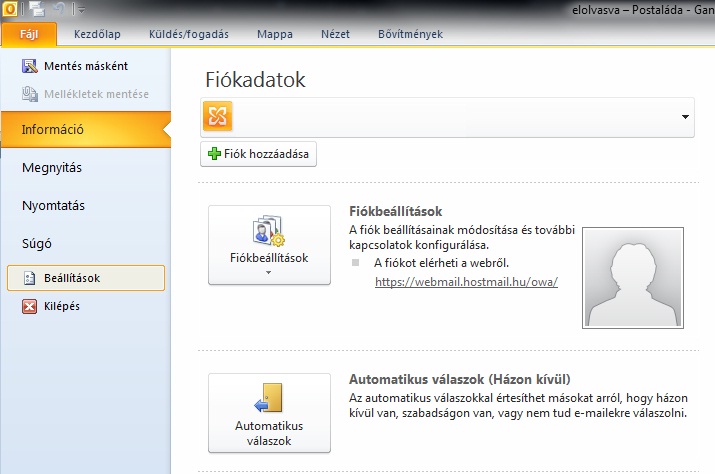Expand the Quick Access Toolbar customize arrow

point(82,10)
